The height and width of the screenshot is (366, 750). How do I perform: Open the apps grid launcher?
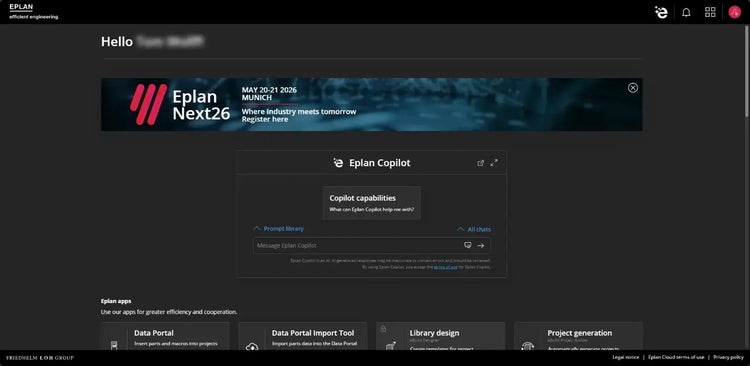(x=710, y=12)
